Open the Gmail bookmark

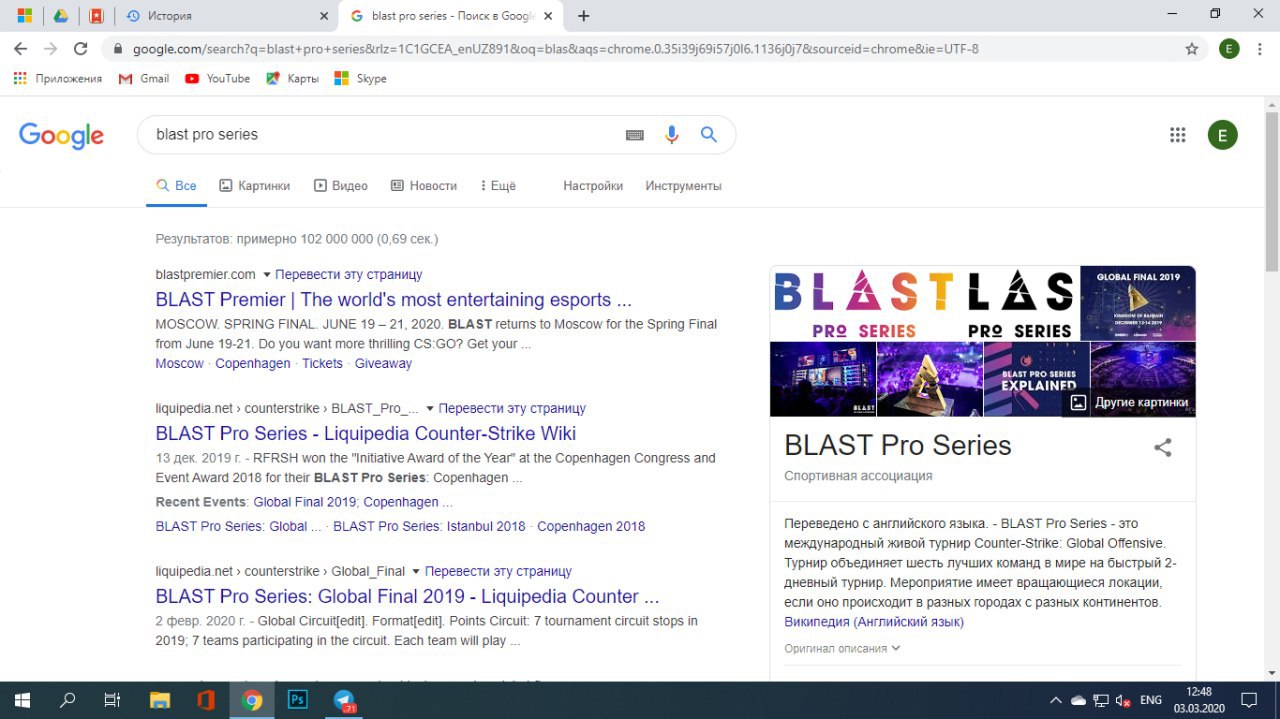coord(143,78)
